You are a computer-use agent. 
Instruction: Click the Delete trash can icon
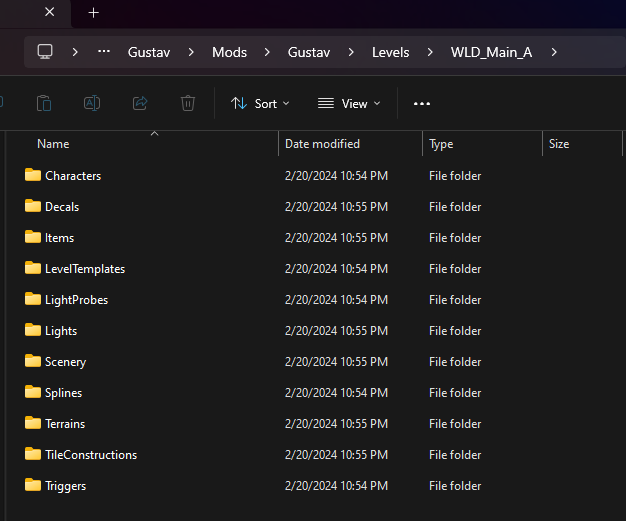click(x=188, y=103)
